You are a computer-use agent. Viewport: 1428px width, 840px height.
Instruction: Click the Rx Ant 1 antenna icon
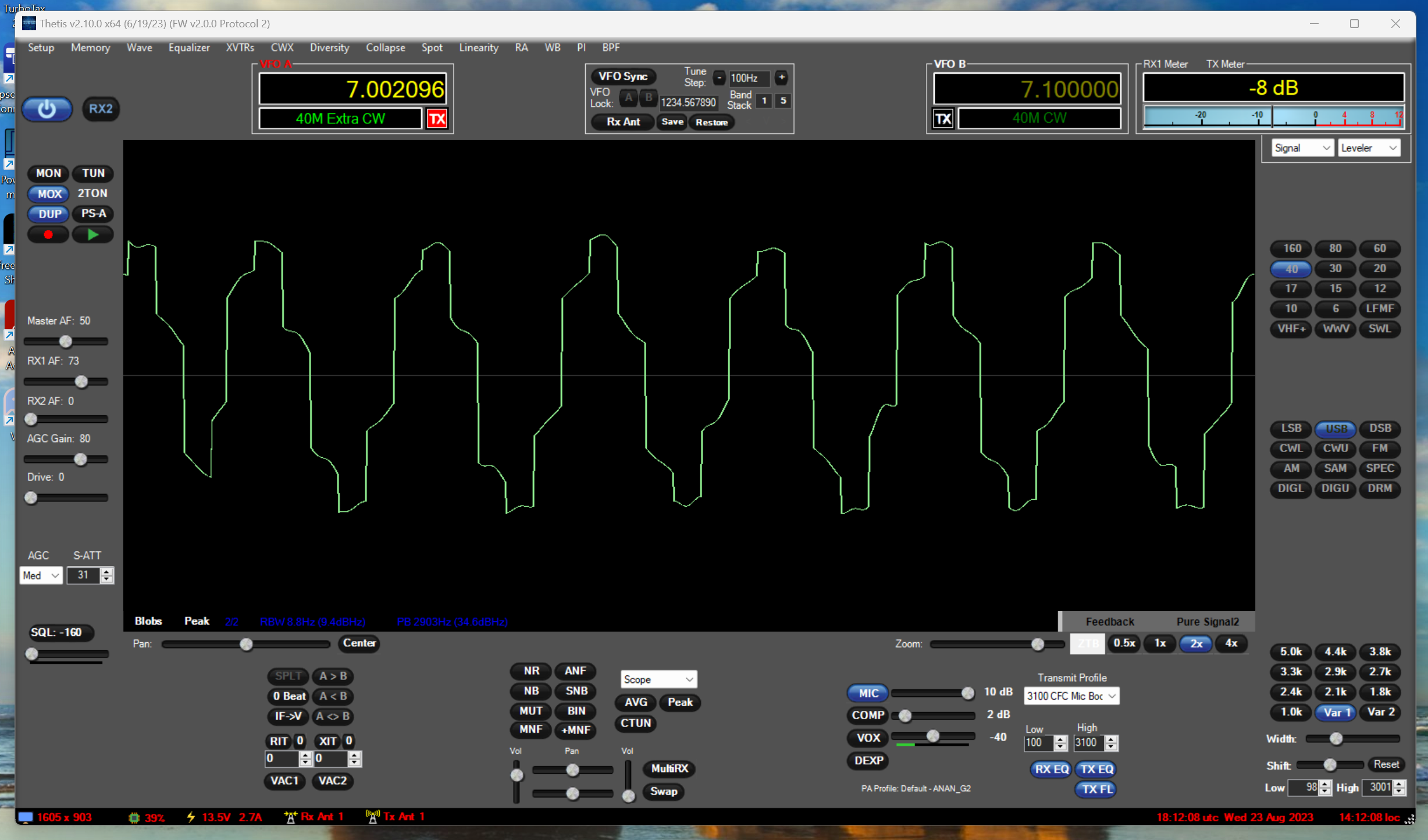290,817
